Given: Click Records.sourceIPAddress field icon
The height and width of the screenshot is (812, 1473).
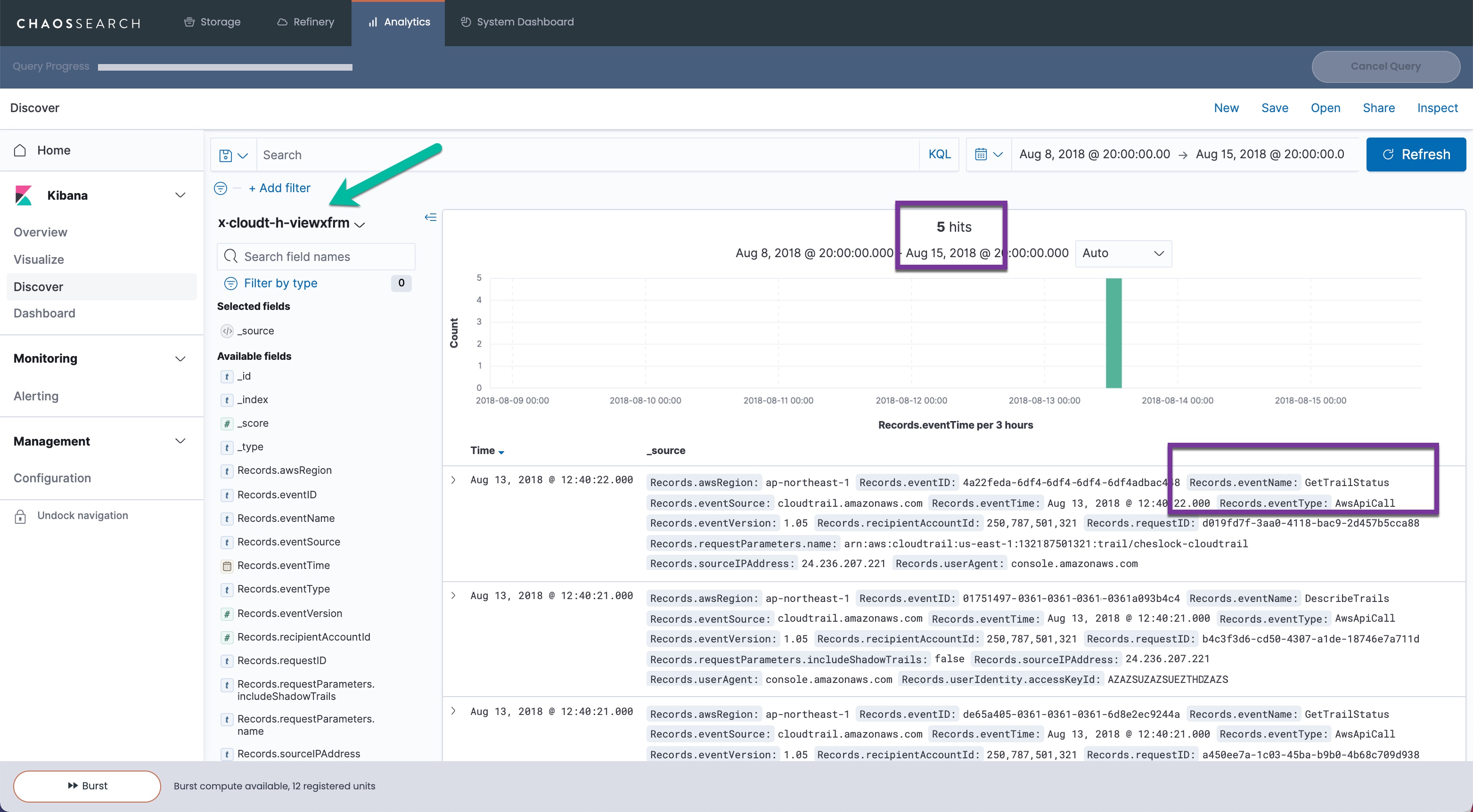Looking at the screenshot, I should pos(227,754).
